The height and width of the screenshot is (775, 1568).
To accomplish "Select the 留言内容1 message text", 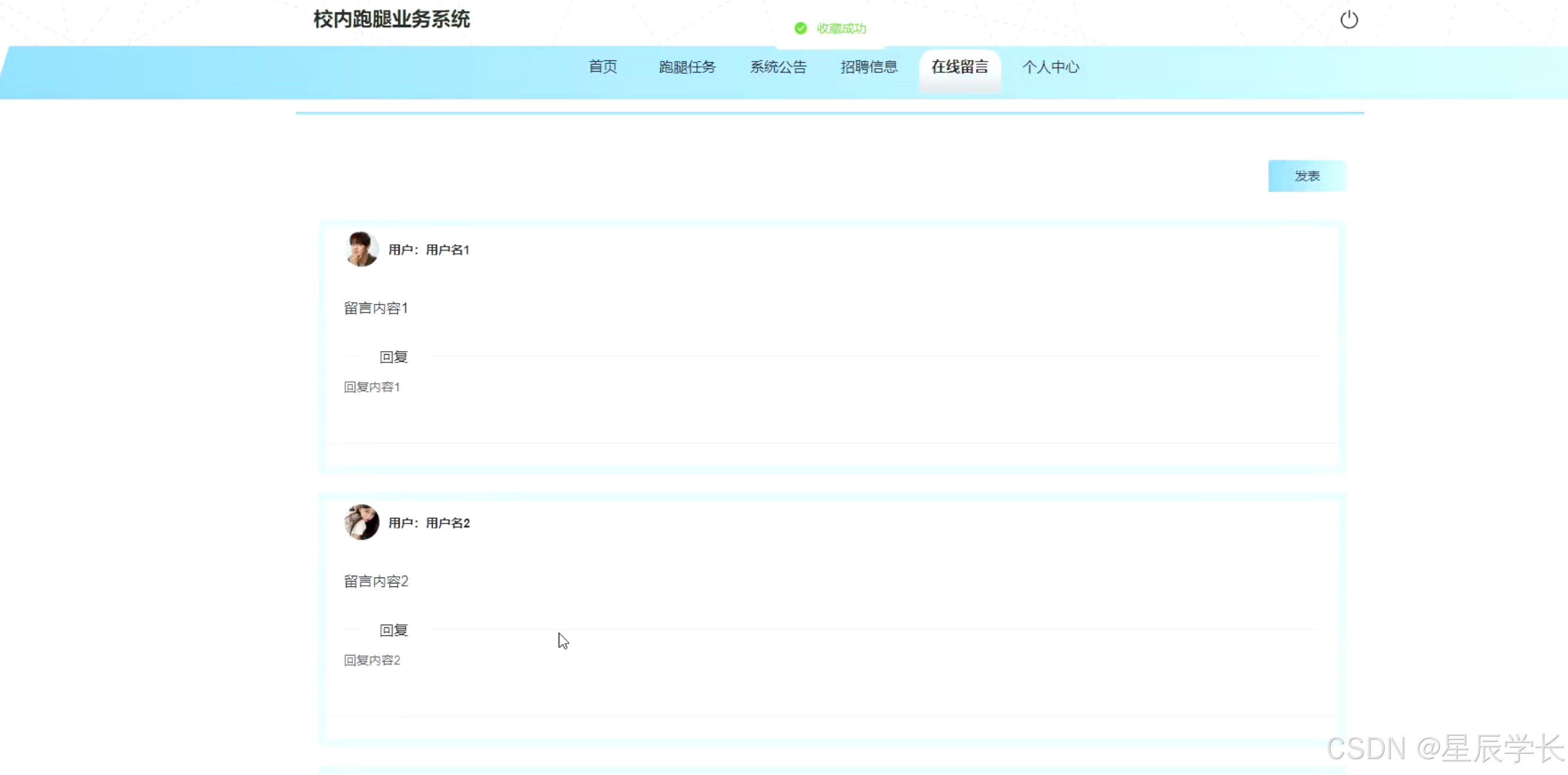I will point(375,307).
